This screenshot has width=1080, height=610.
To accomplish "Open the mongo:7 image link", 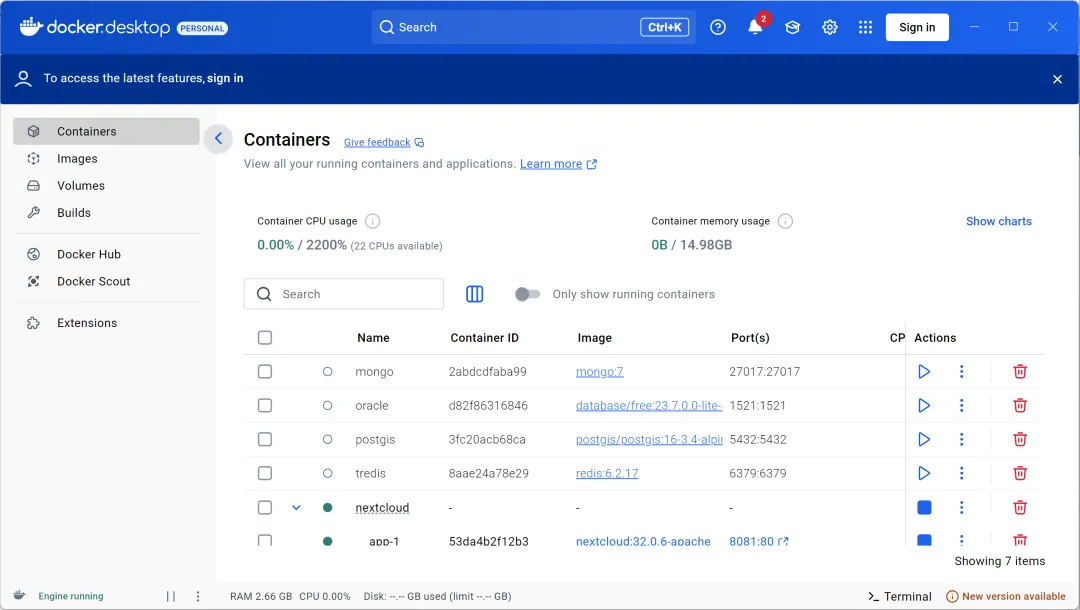I will 599,372.
